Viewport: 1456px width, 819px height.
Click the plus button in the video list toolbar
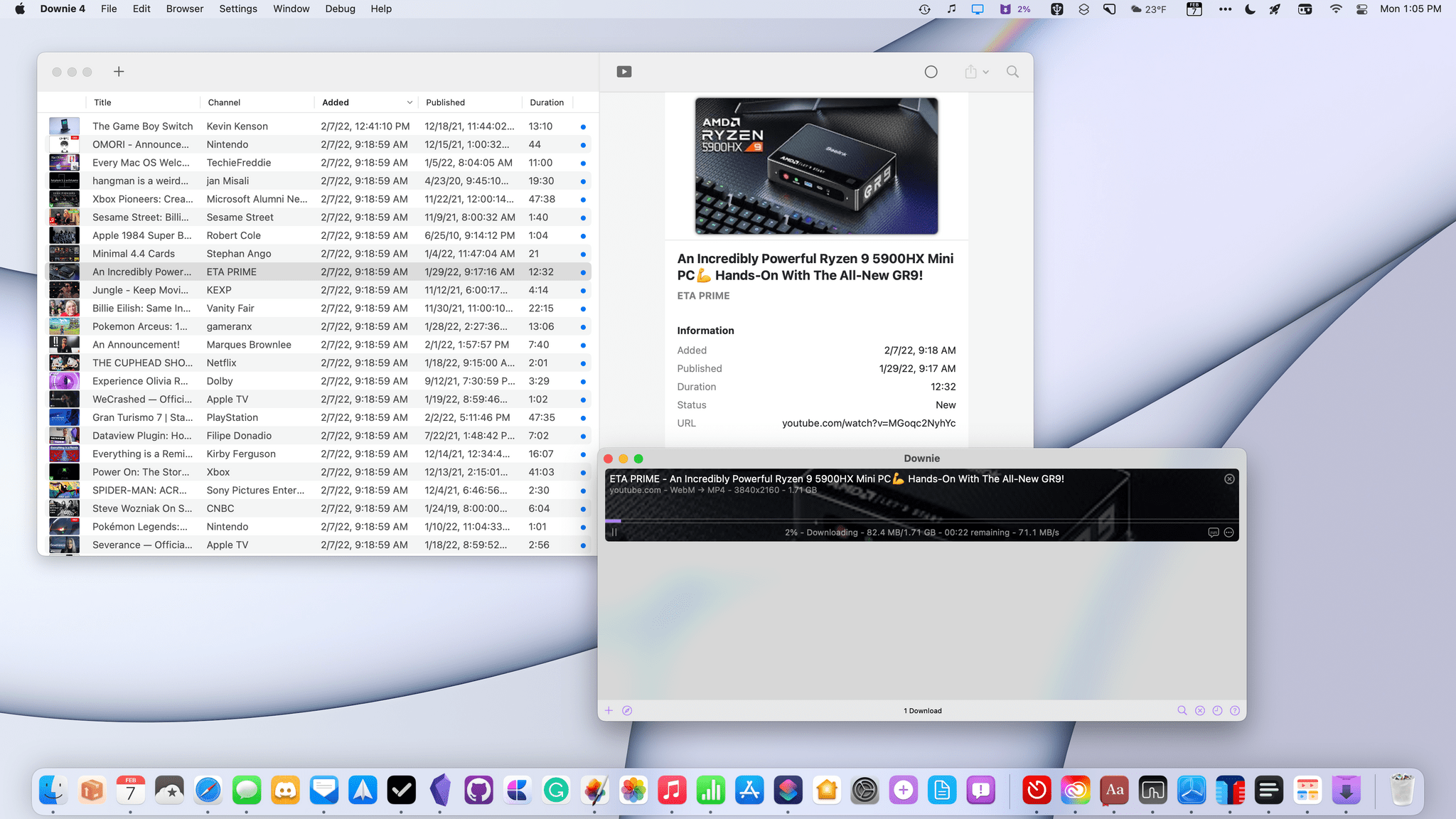[x=119, y=72]
